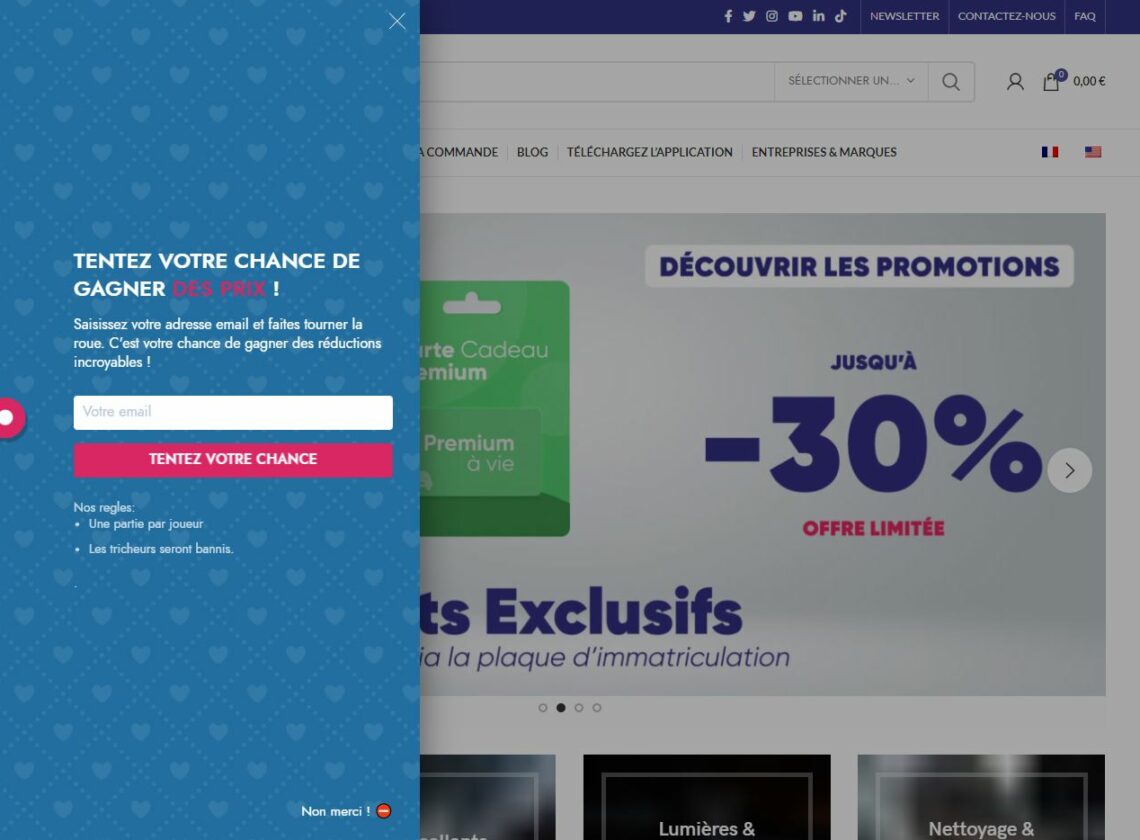Open the LinkedIn social link
Viewport: 1140px width, 840px height.
[819, 16]
